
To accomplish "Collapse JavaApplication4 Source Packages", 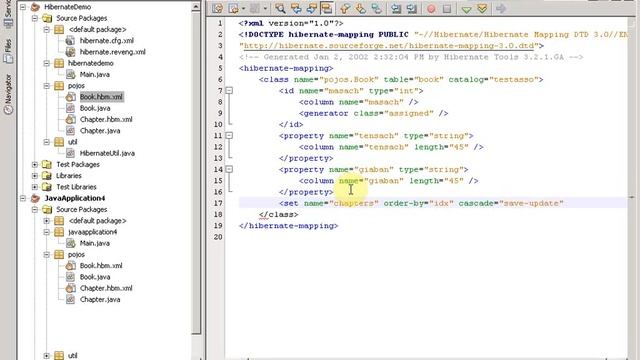I will click(x=35, y=209).
